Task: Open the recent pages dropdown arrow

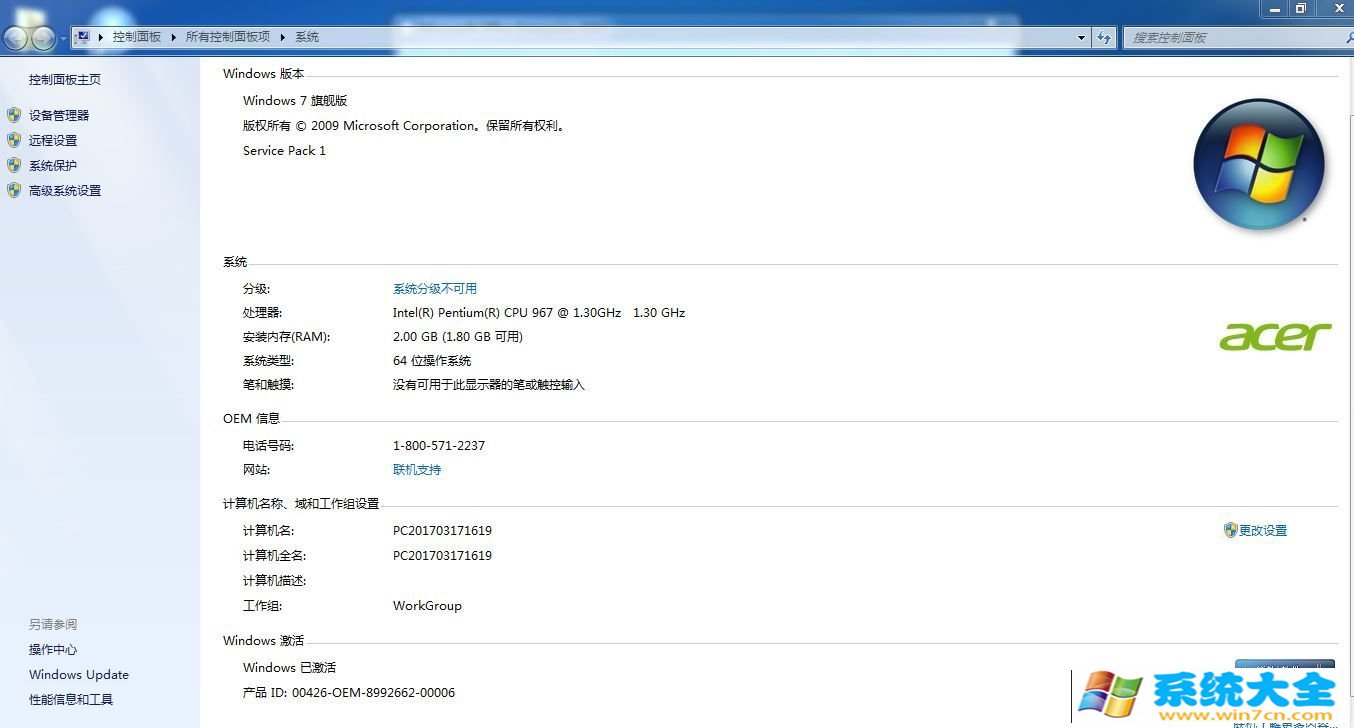Action: tap(64, 38)
